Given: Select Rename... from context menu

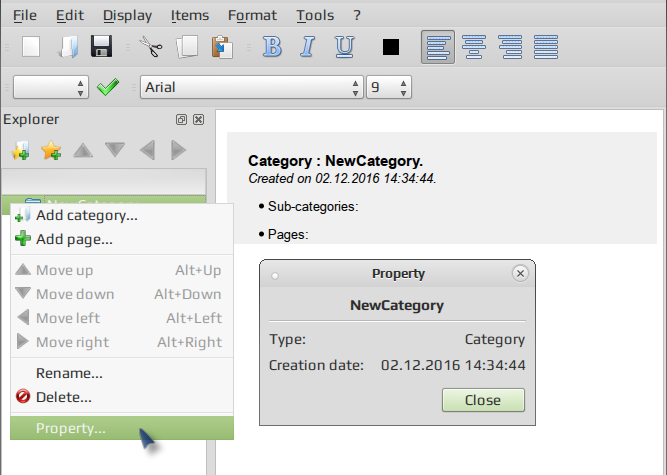Looking at the screenshot, I should (x=122, y=373).
